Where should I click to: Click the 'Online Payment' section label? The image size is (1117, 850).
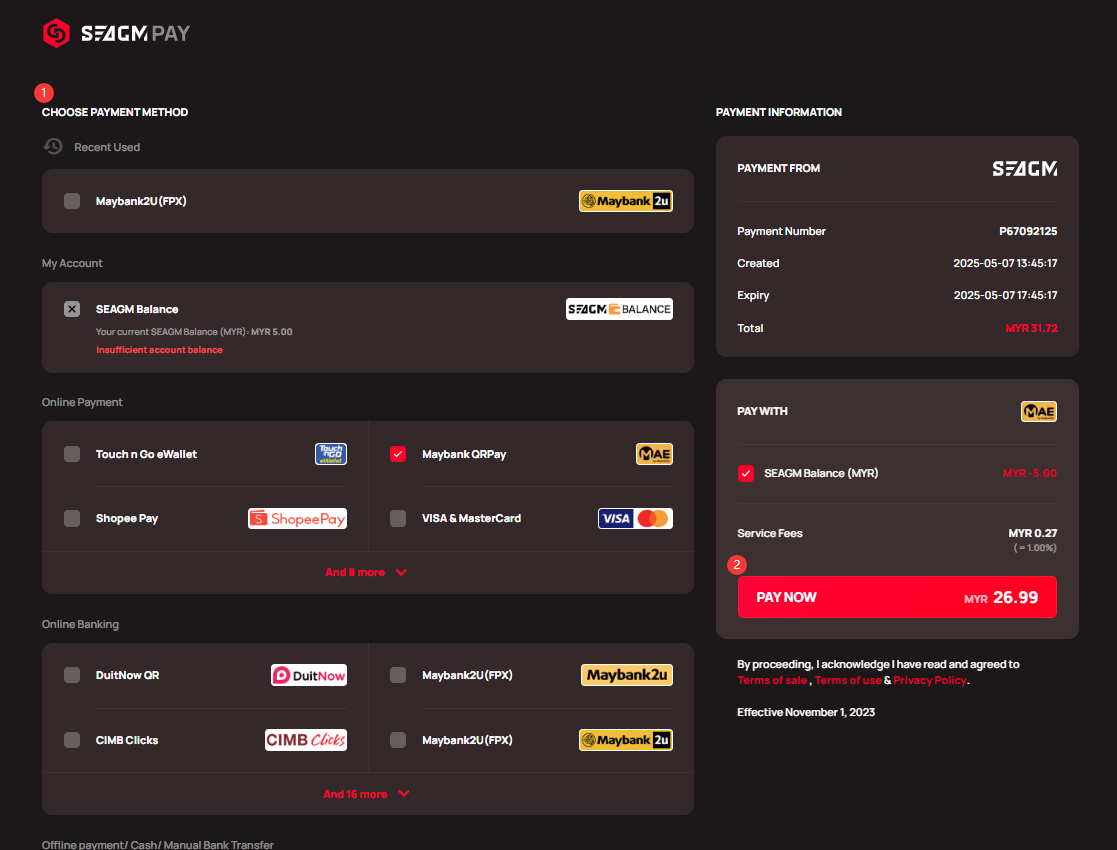[82, 403]
